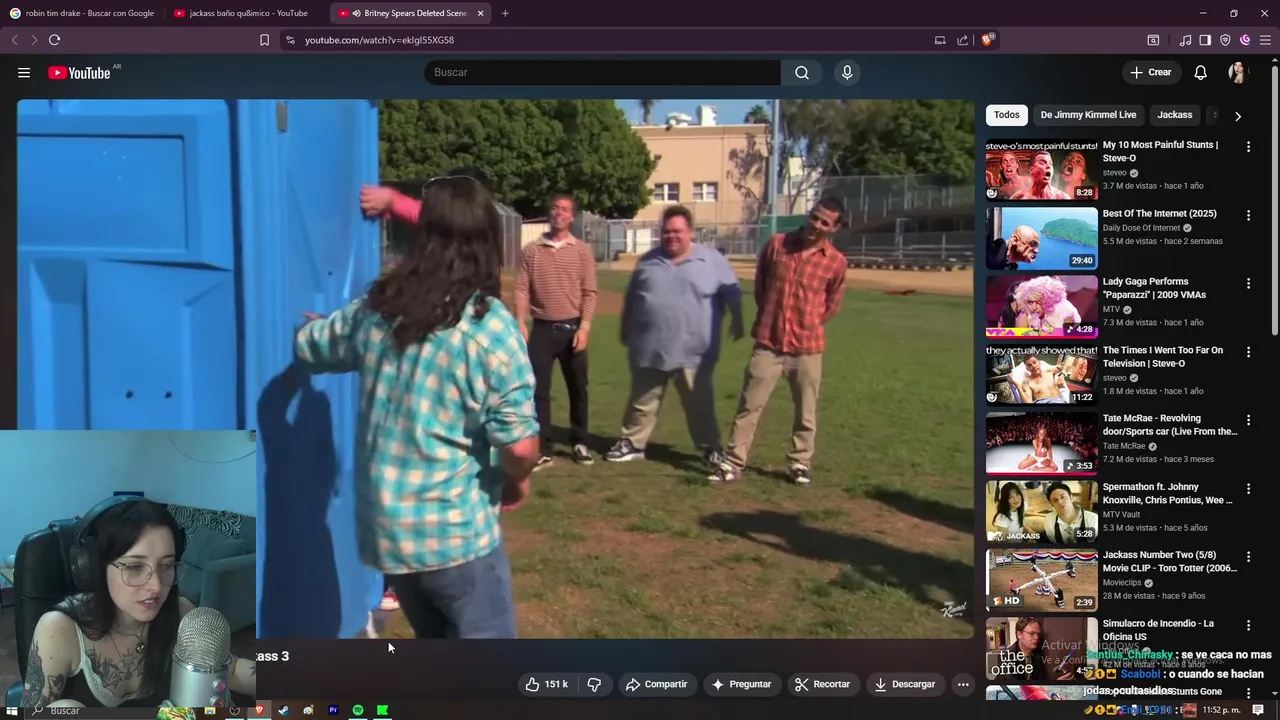Viewport: 1280px width, 720px height.
Task: Open Premiere Pro from the taskbar
Action: coord(333,710)
